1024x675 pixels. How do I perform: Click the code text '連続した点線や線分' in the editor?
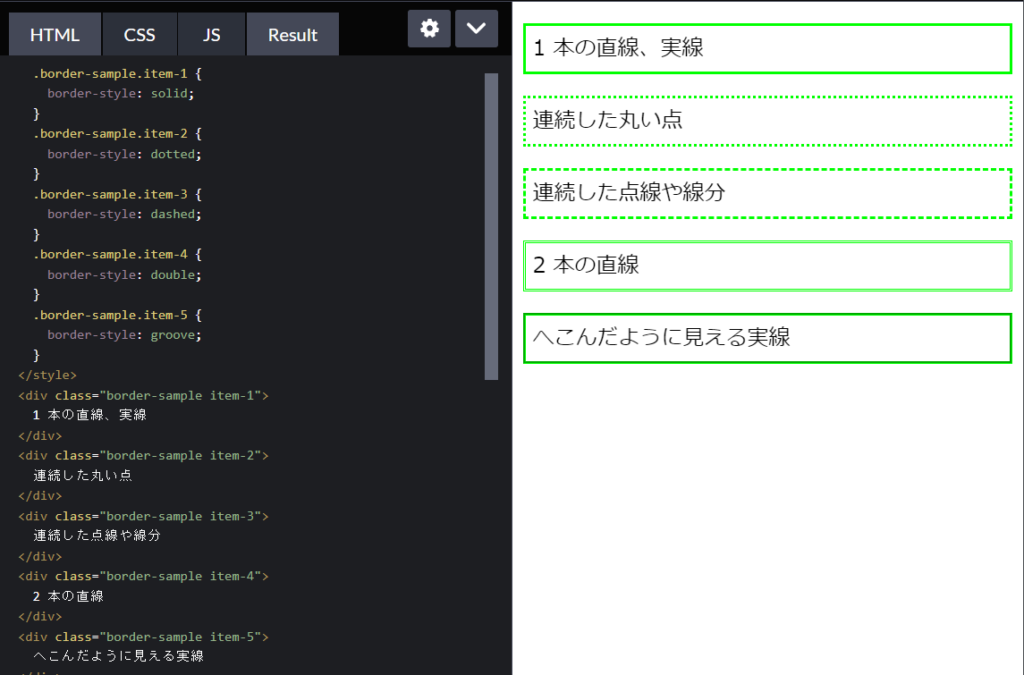point(97,536)
